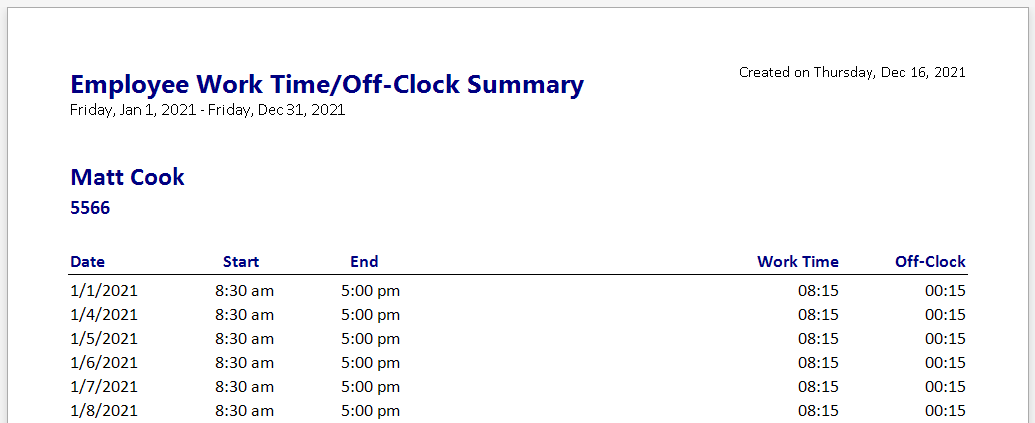The width and height of the screenshot is (1035, 423).
Task: Click the report date range subtitle
Action: click(207, 110)
